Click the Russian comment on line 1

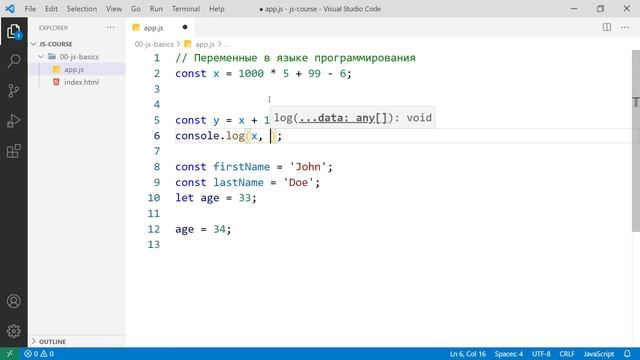point(295,58)
